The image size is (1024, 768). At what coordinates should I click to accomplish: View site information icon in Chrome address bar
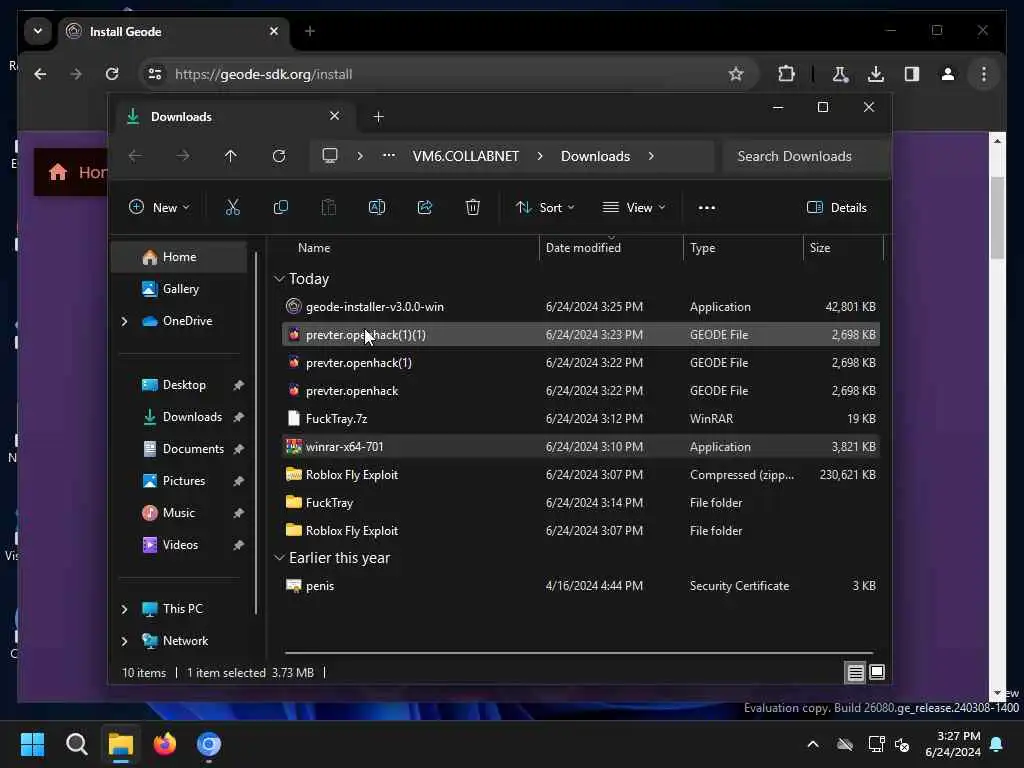(x=155, y=74)
